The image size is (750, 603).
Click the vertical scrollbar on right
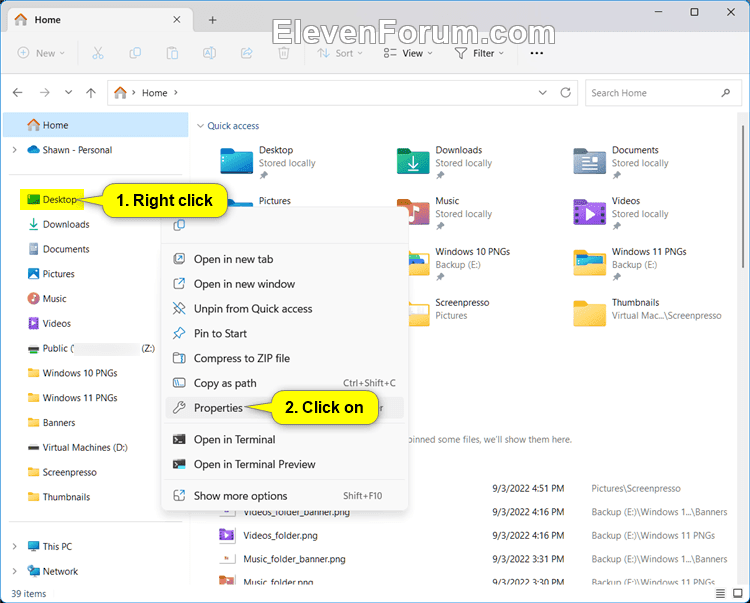(x=743, y=196)
